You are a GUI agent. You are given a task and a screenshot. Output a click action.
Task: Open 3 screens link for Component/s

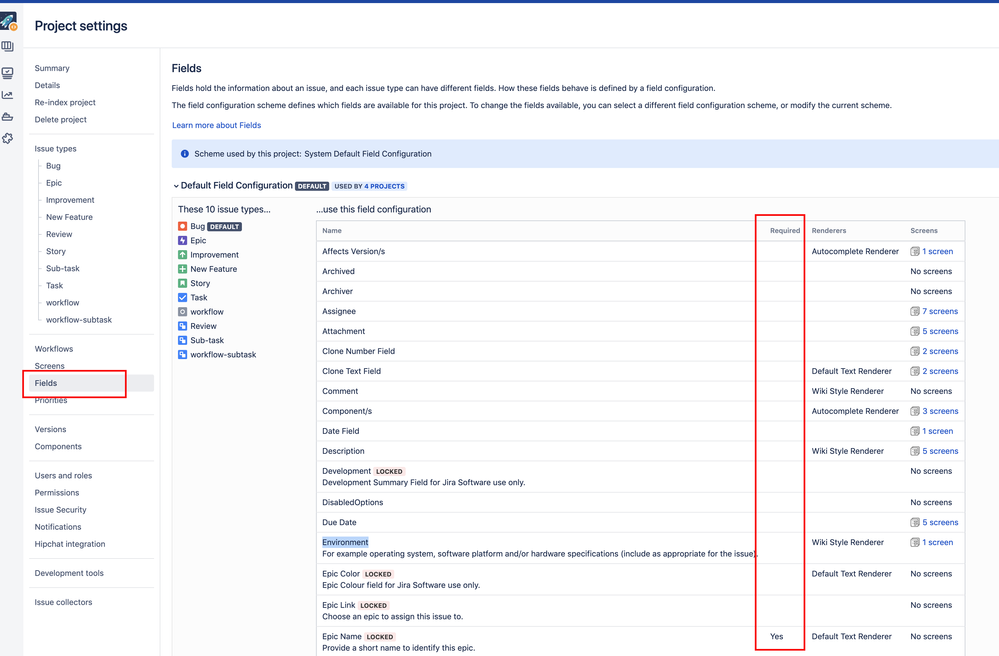[940, 411]
